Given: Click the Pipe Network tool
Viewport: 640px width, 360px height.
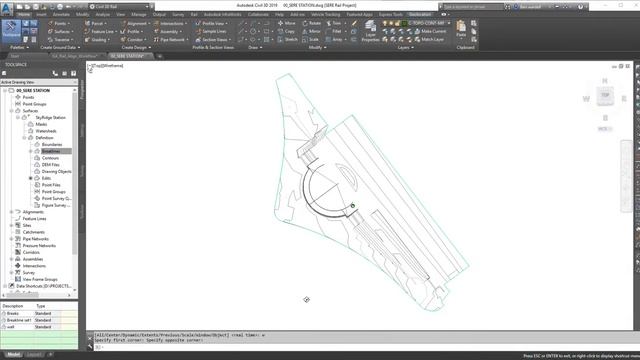Looking at the screenshot, I should 171,40.
